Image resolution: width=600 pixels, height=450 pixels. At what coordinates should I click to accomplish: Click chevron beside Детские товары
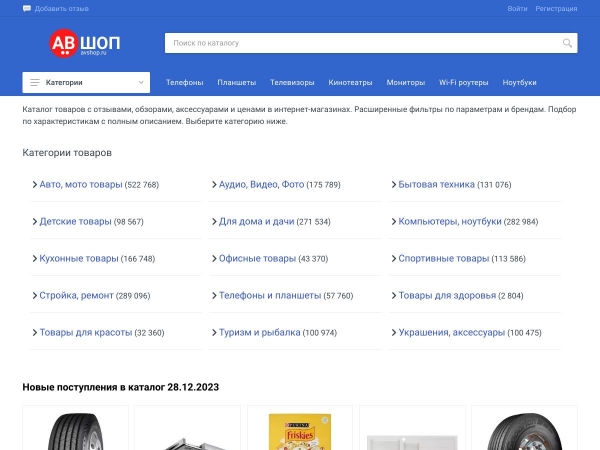(x=34, y=222)
